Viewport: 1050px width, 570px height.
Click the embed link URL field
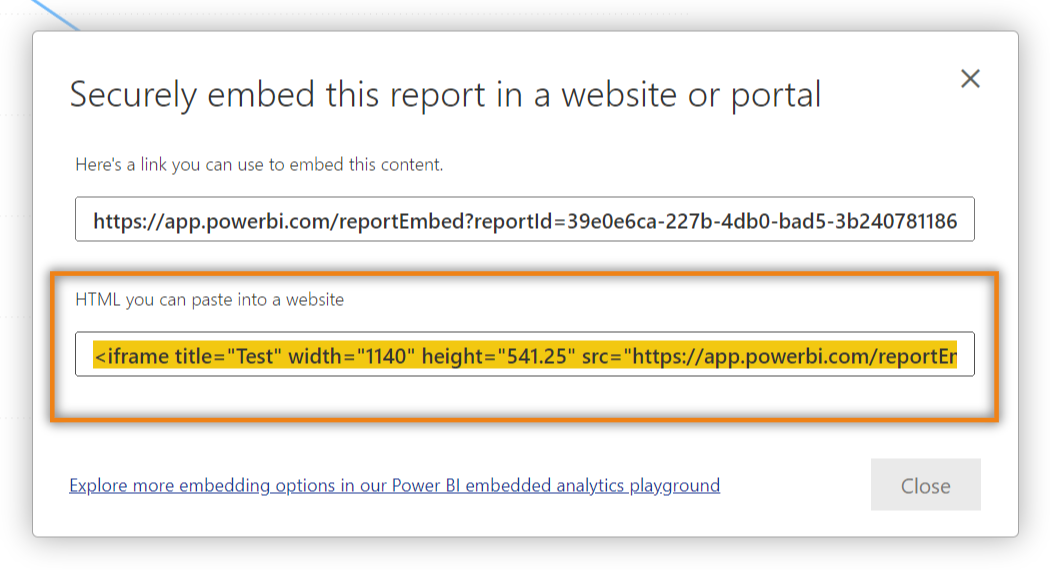[x=525, y=220]
